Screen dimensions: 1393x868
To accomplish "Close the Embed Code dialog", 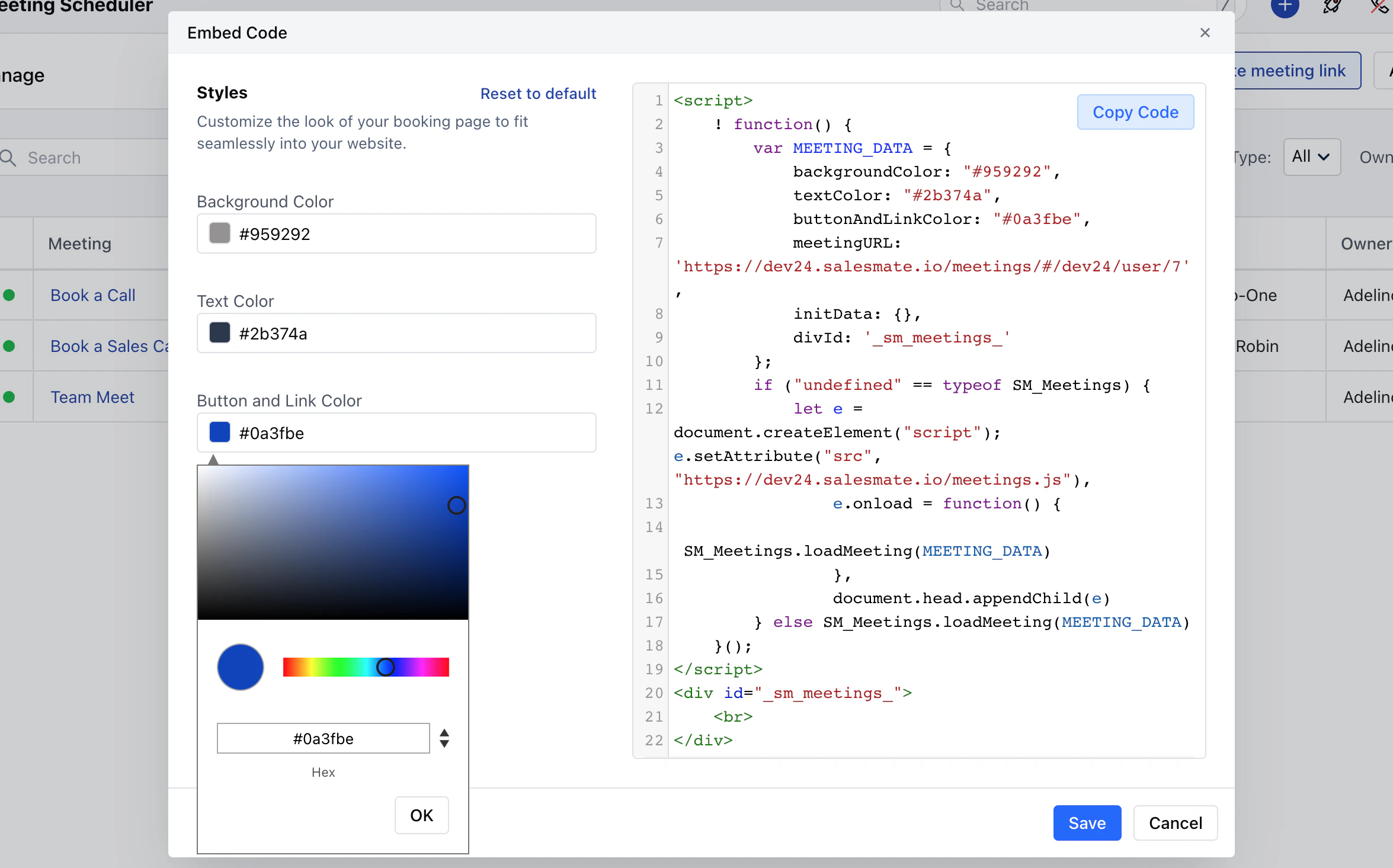I will tap(1205, 33).
